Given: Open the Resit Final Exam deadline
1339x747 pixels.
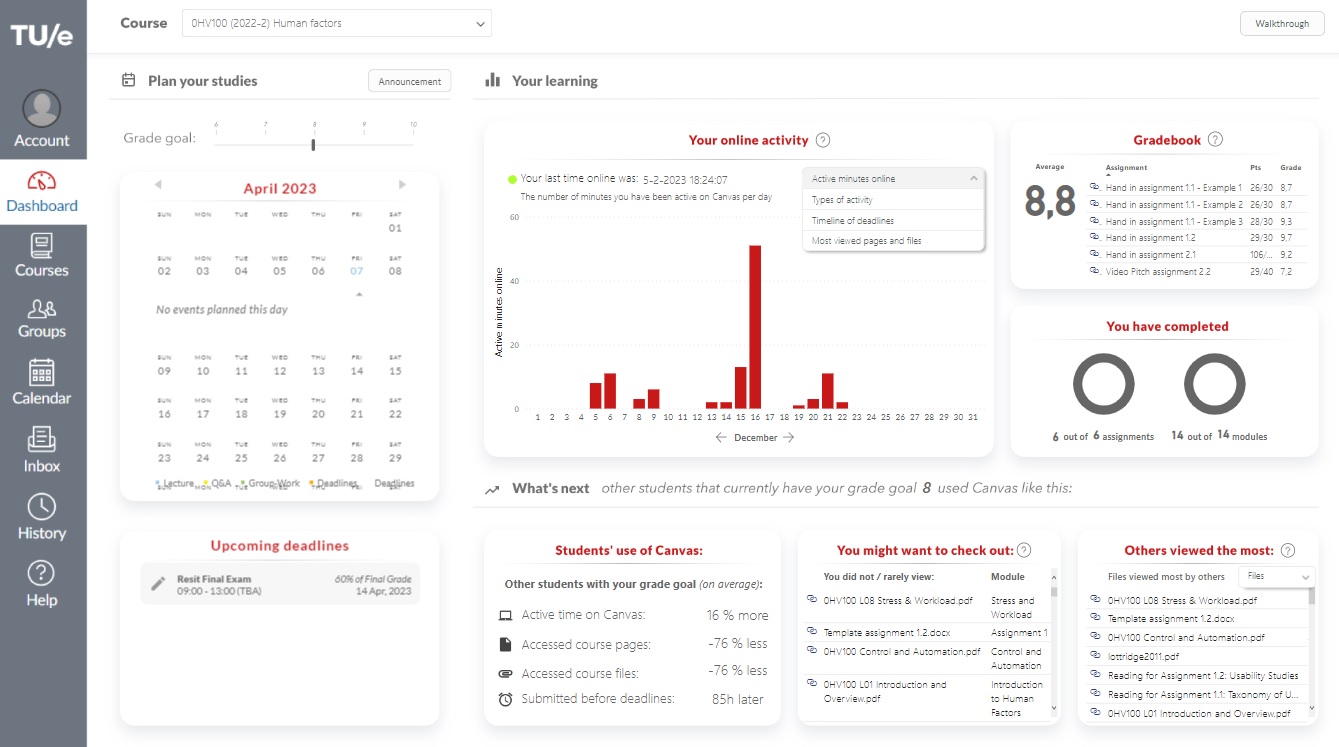Looking at the screenshot, I should (x=280, y=585).
